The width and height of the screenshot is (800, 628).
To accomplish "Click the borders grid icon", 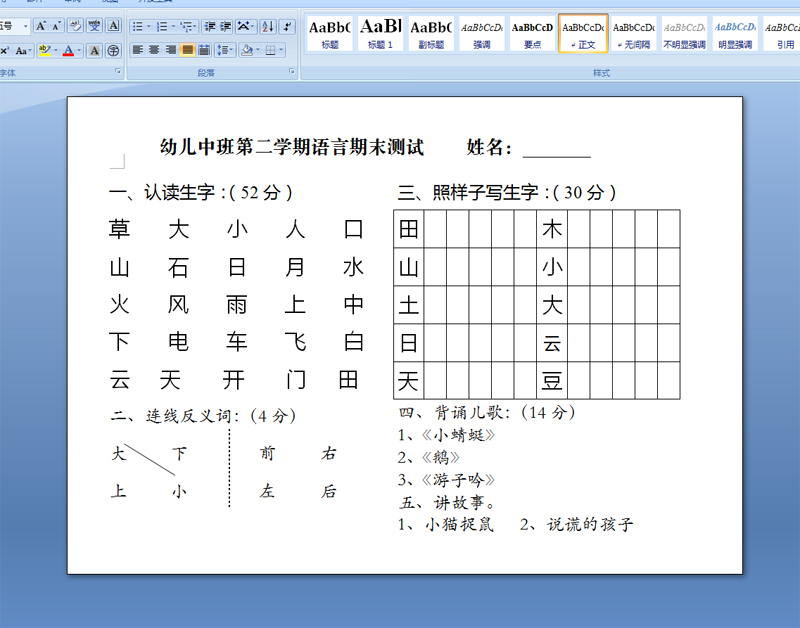I will coord(270,50).
